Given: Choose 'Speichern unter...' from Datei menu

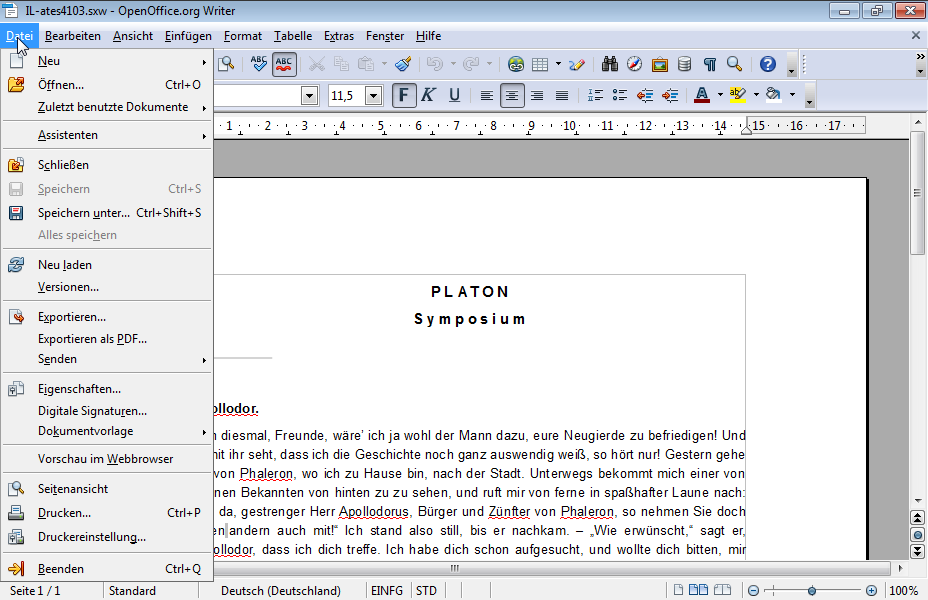Looking at the screenshot, I should (x=84, y=212).
